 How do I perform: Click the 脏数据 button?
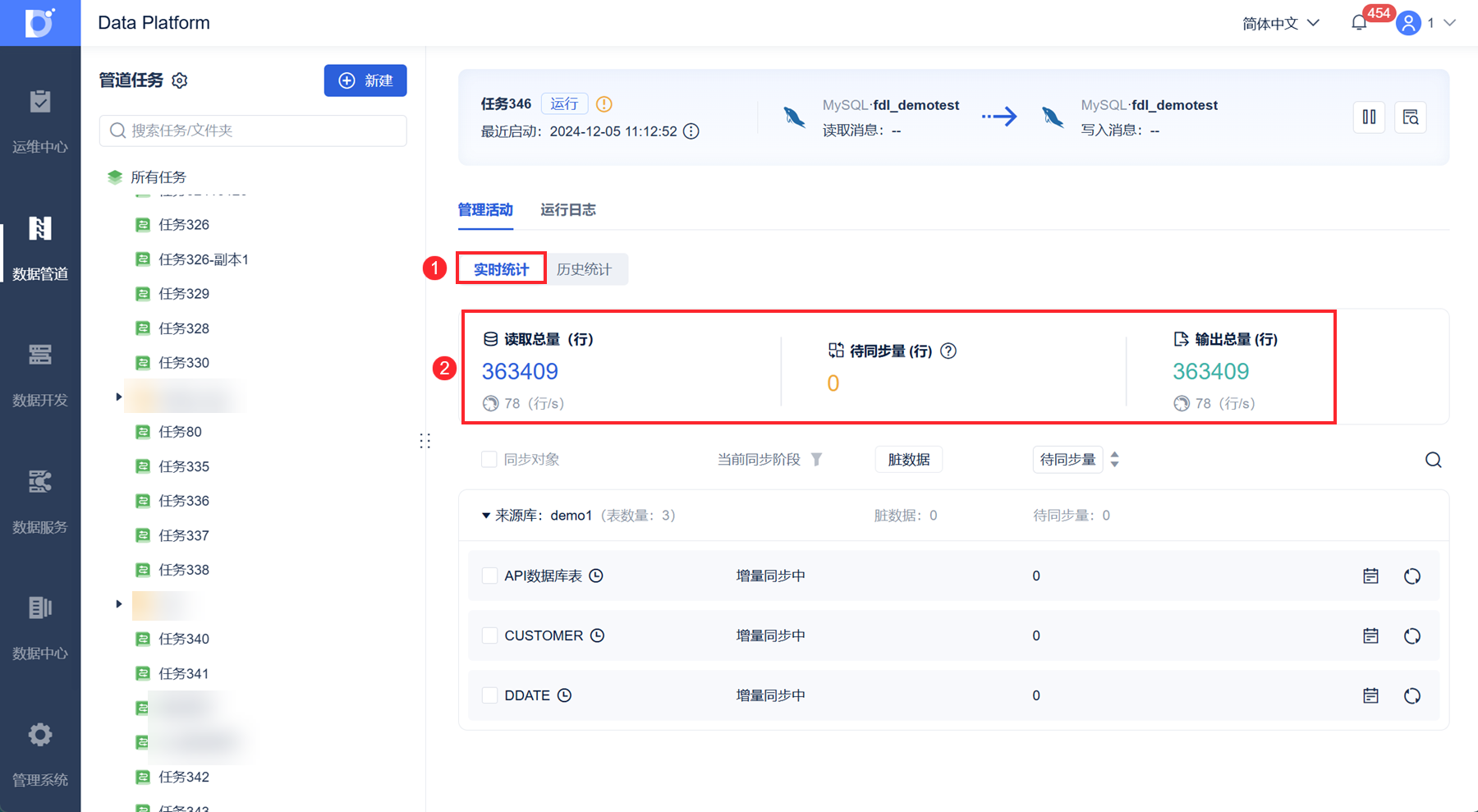click(x=909, y=460)
